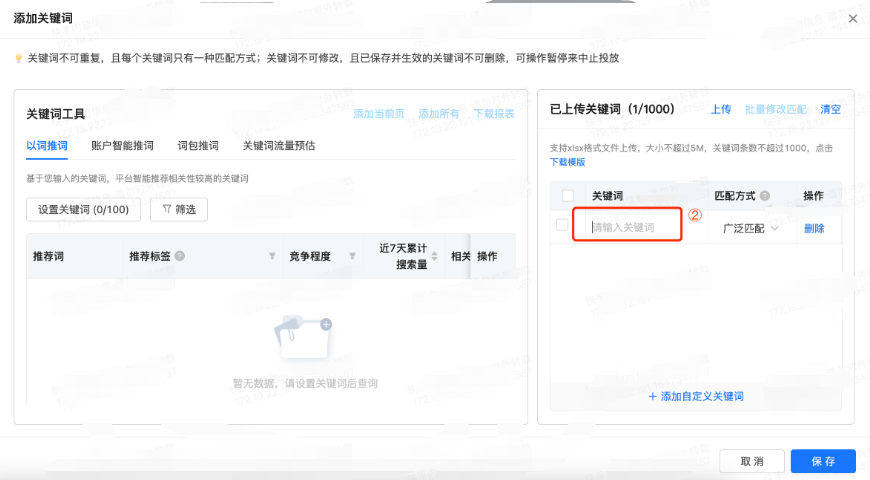Click 添加自定义关键词 link
The width and height of the screenshot is (870, 480).
[696, 396]
